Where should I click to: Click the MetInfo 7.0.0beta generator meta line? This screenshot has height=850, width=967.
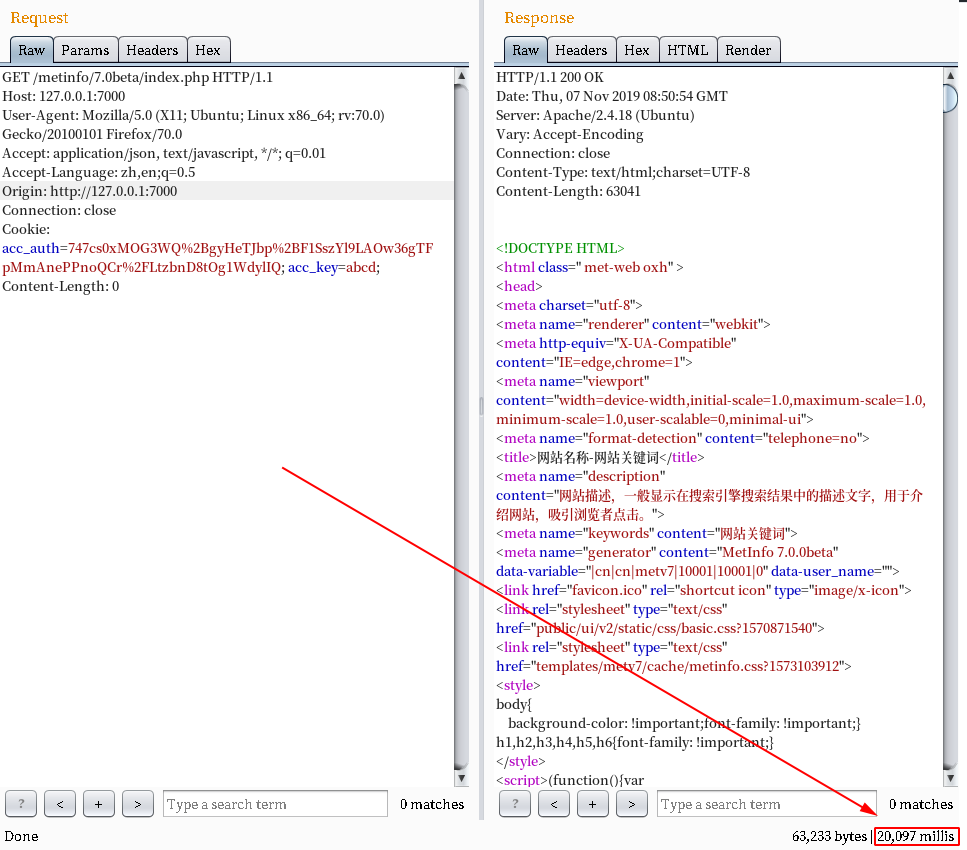[x=667, y=552]
